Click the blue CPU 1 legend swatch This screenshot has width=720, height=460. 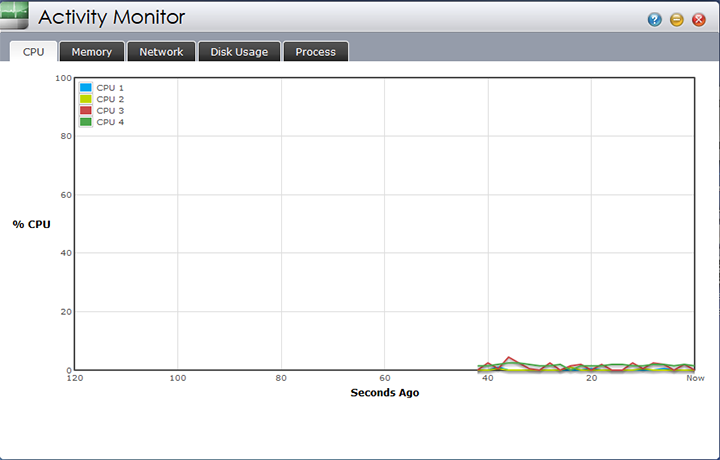85,88
